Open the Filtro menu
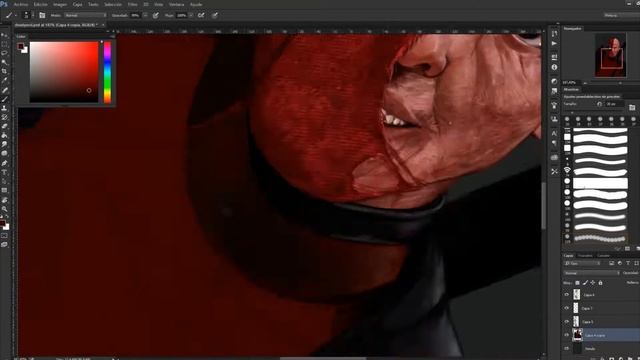640x360 pixels. tap(132, 4)
